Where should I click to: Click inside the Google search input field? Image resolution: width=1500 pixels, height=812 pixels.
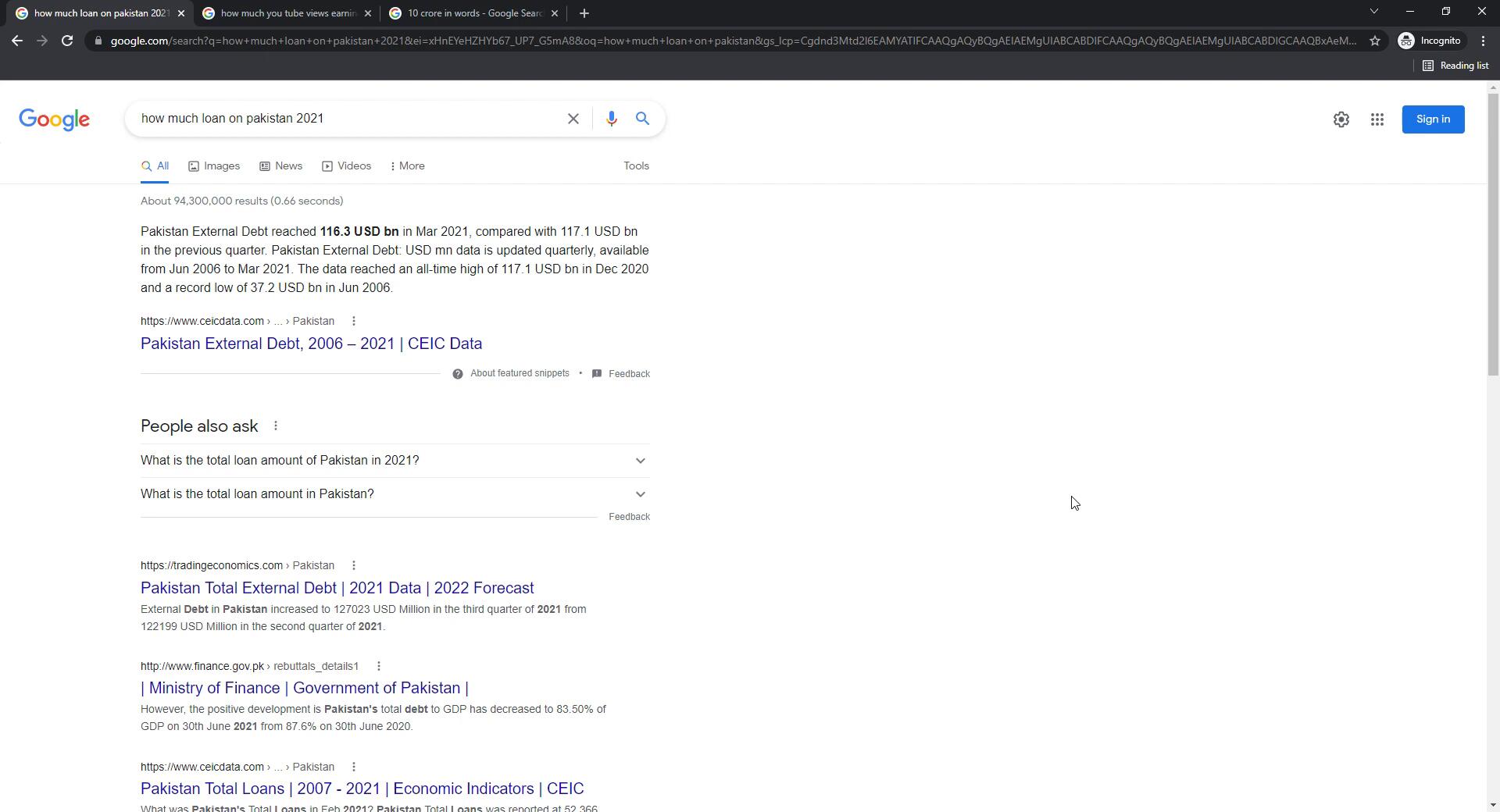coord(344,119)
